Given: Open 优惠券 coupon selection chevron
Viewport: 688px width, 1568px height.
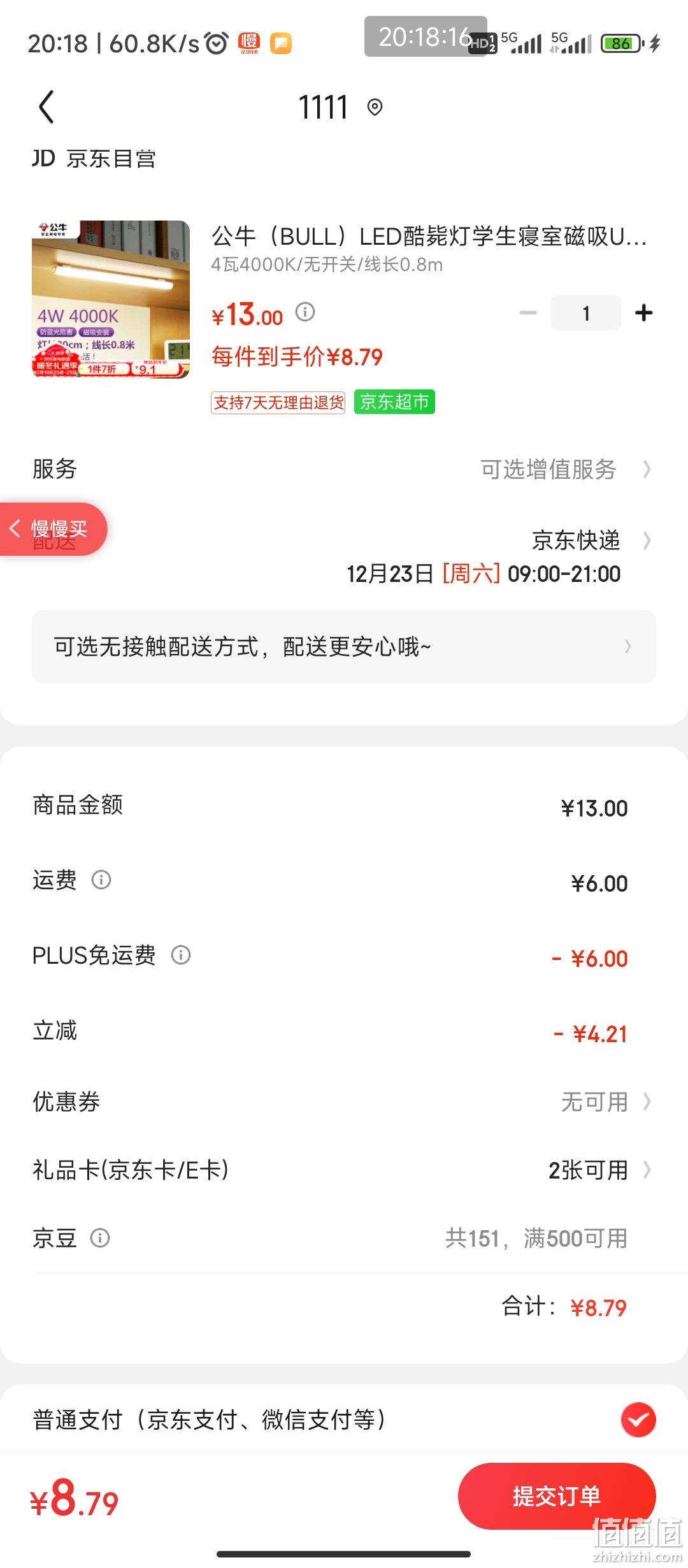Looking at the screenshot, I should click(x=647, y=1101).
